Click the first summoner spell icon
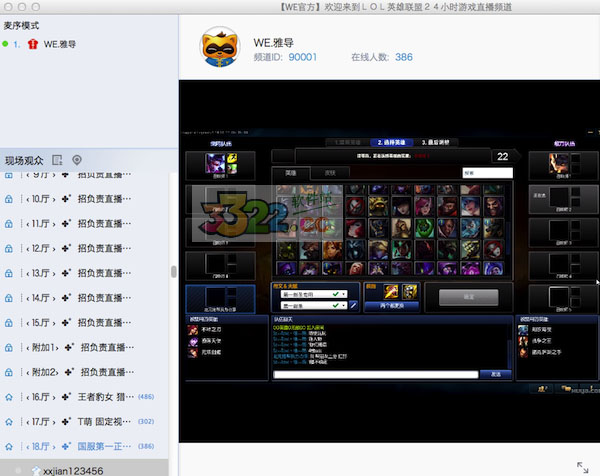 [391, 292]
